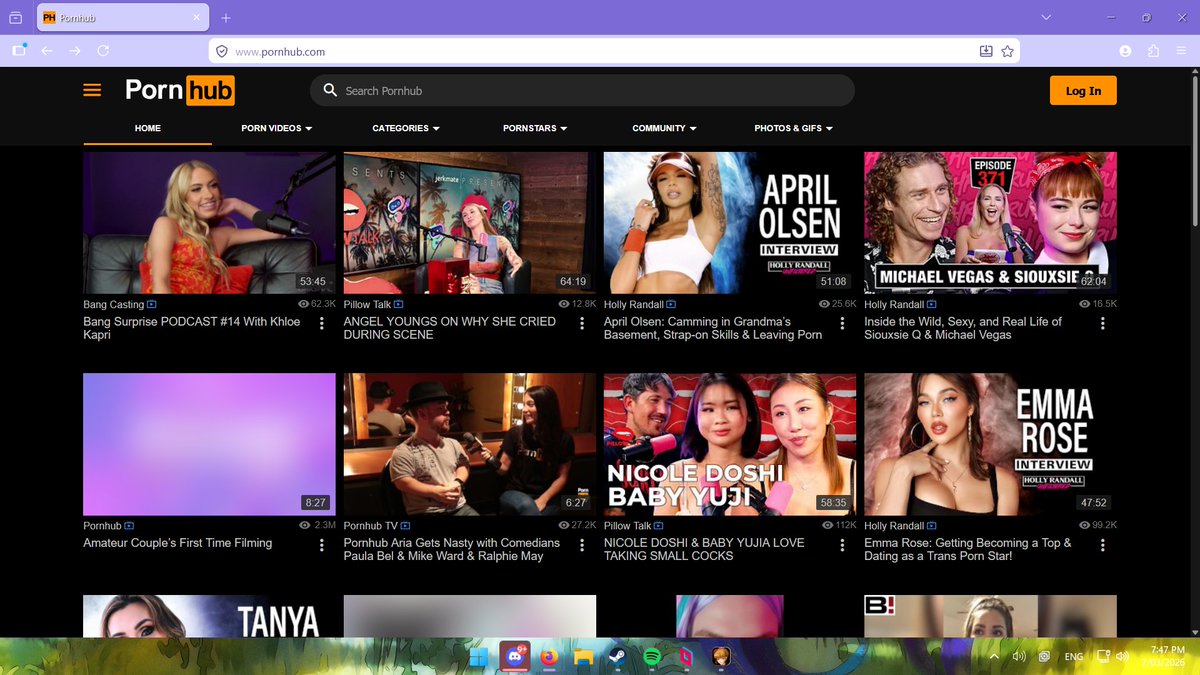Open options for Siouxsie Q & Michael Vegas video

point(1102,323)
